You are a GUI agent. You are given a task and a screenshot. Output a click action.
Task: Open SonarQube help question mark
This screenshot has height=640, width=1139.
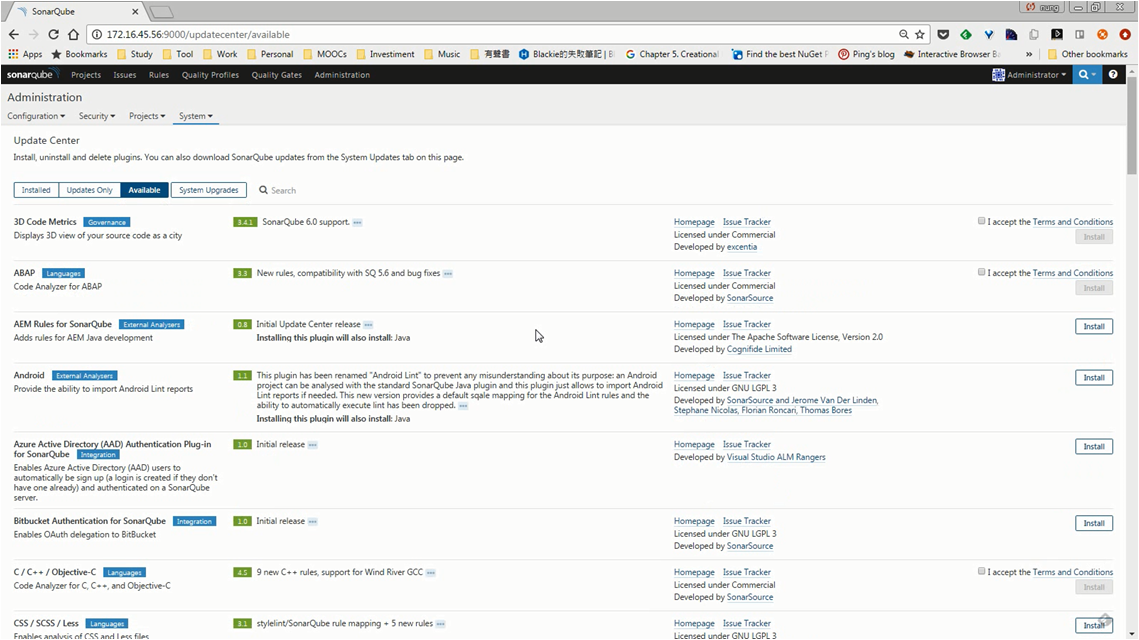(x=1113, y=74)
